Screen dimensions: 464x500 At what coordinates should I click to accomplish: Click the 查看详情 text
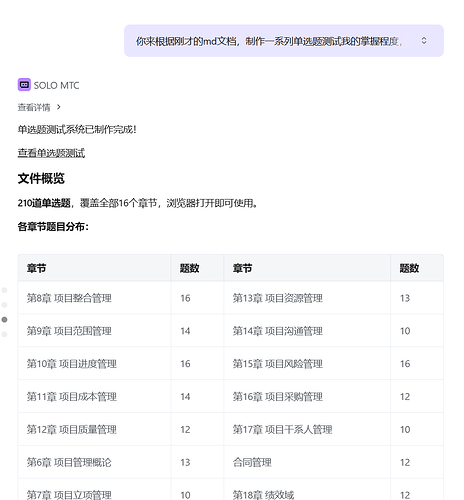34,107
